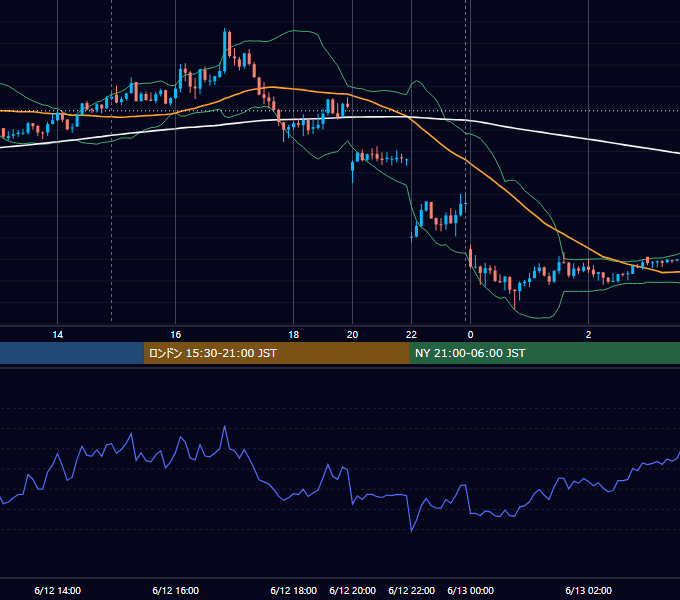The width and height of the screenshot is (680, 600).
Task: Click the oscillator's highest peak near 17:00
Action: tap(225, 427)
